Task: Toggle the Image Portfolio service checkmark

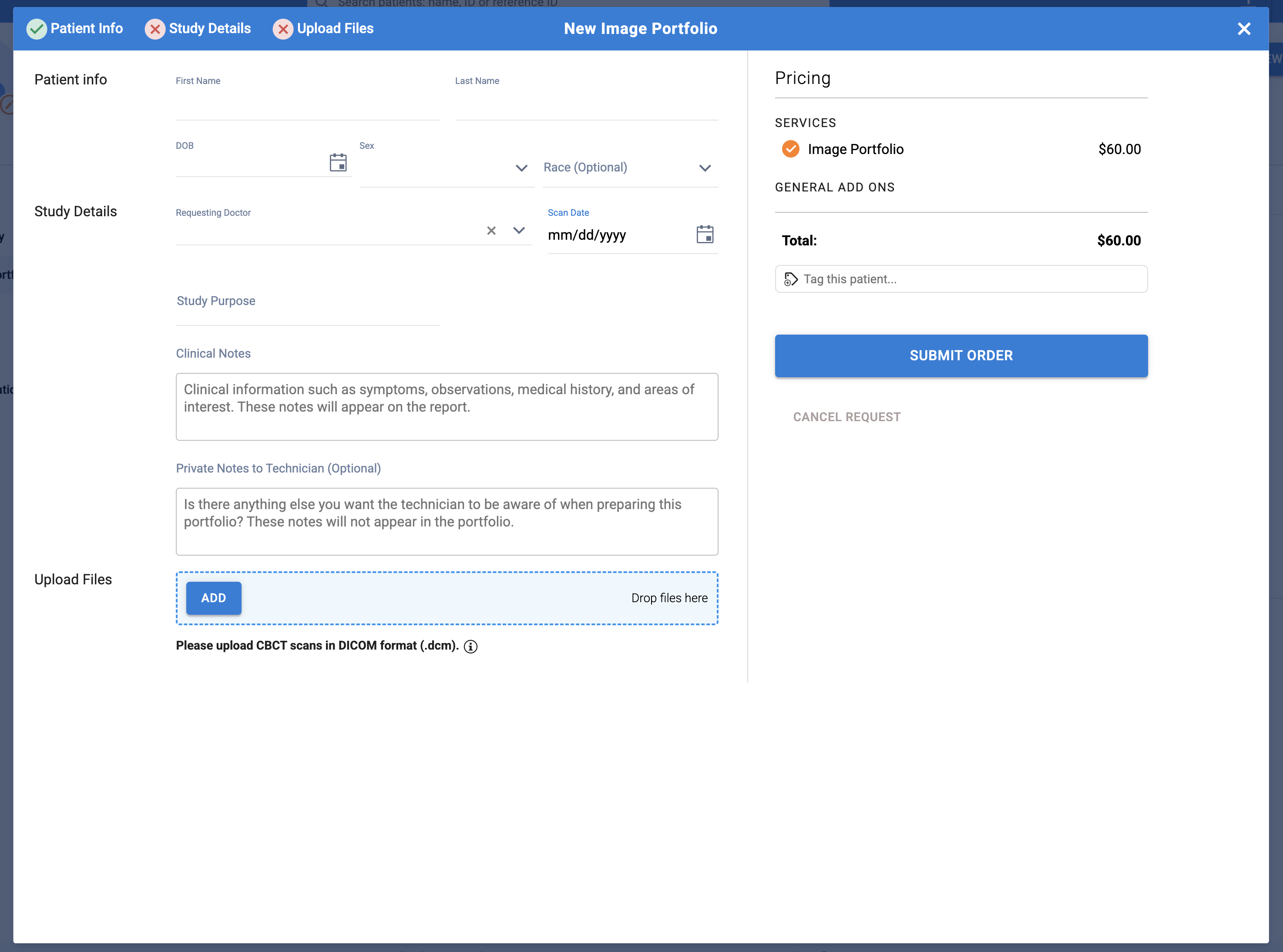Action: pyautogui.click(x=790, y=149)
